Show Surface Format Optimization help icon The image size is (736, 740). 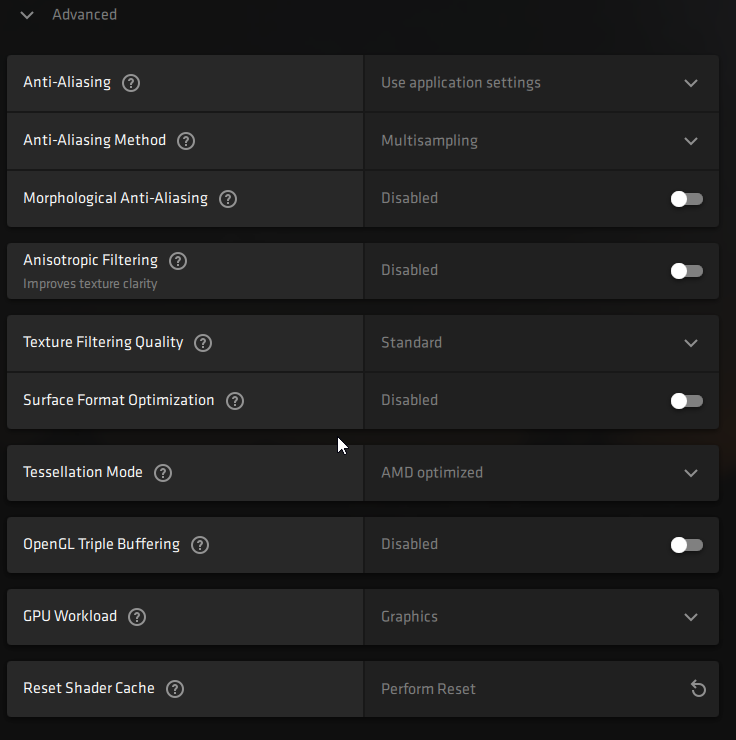point(235,401)
